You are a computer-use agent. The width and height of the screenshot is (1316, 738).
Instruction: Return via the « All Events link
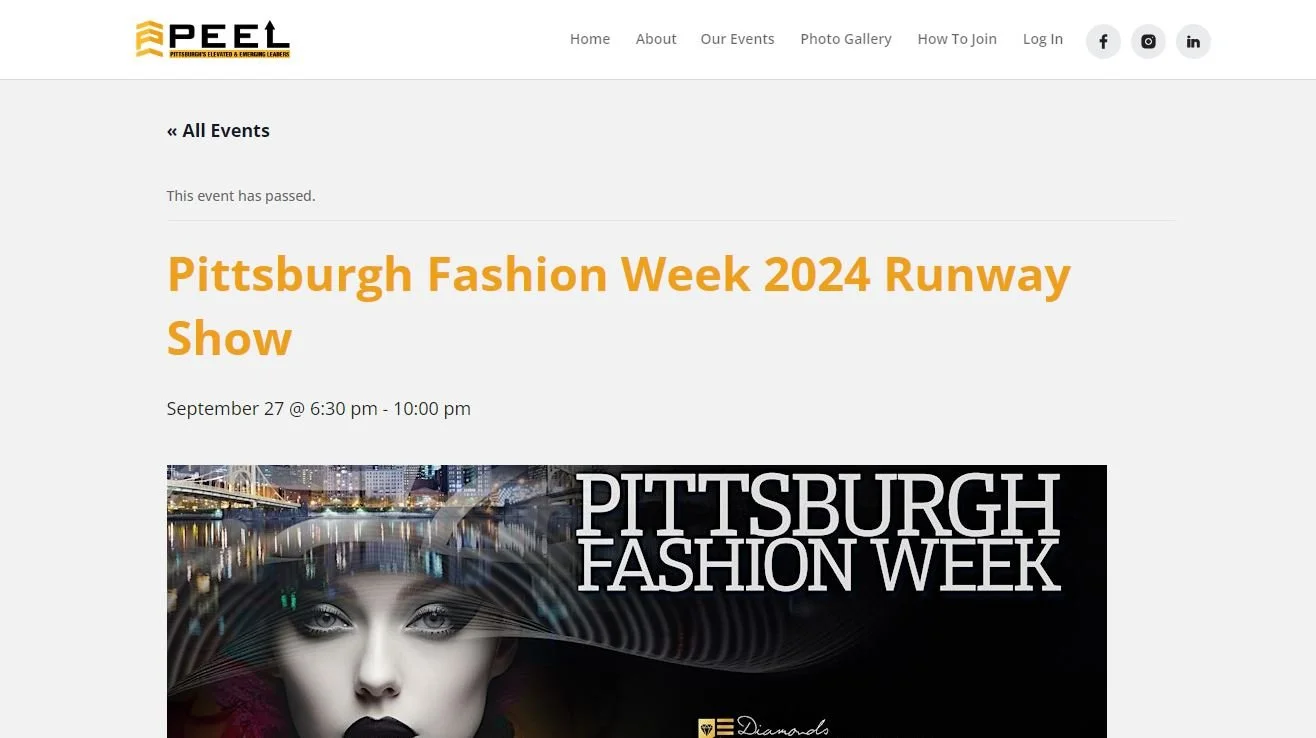218,131
